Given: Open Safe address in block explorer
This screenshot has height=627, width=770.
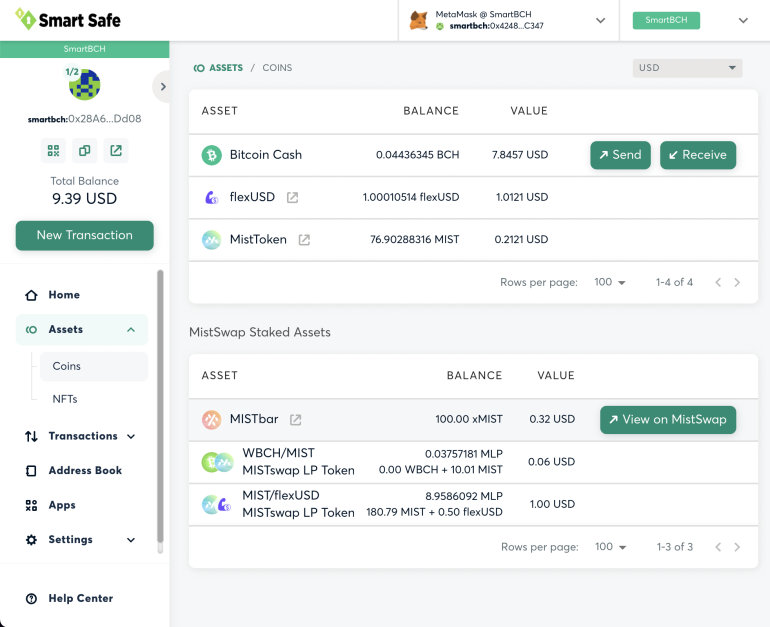Looking at the screenshot, I should (x=116, y=150).
